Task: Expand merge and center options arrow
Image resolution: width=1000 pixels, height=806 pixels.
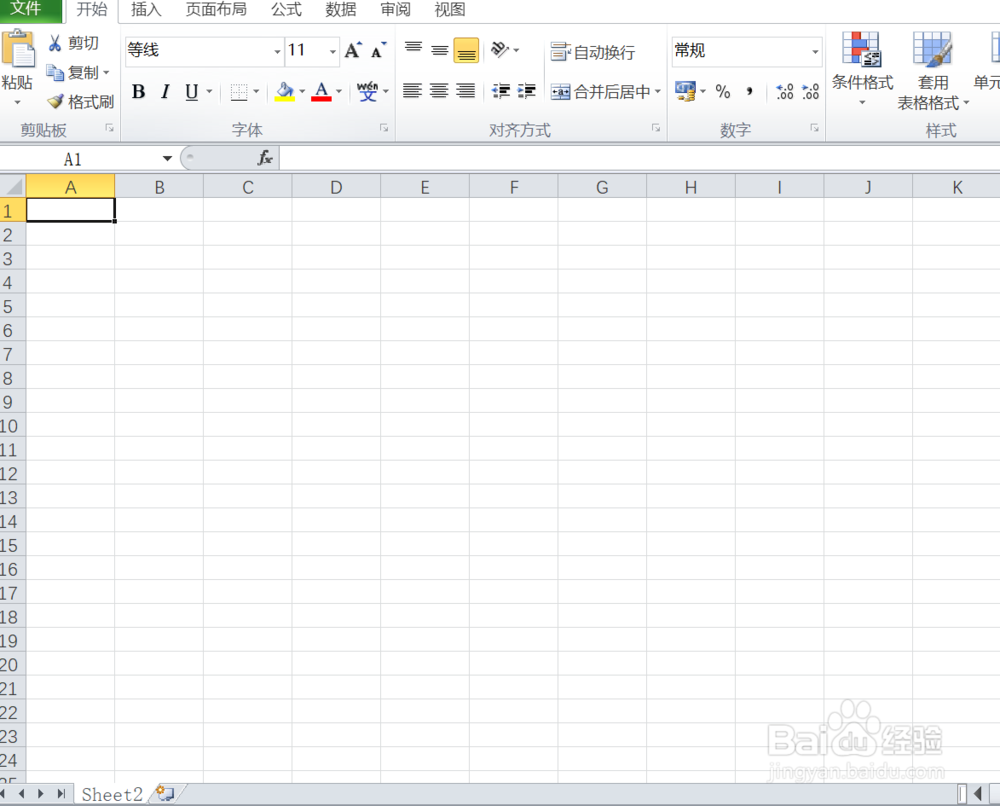Action: coord(657,92)
